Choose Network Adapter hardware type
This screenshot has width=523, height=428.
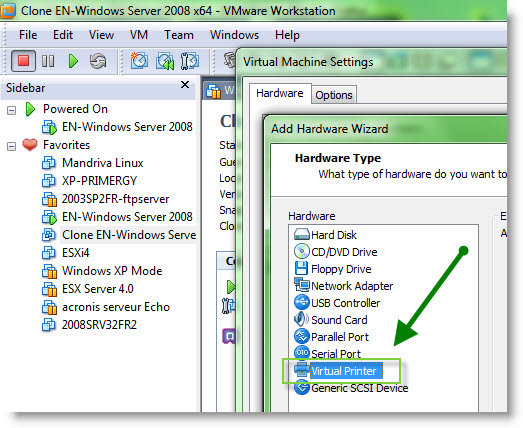click(x=352, y=286)
